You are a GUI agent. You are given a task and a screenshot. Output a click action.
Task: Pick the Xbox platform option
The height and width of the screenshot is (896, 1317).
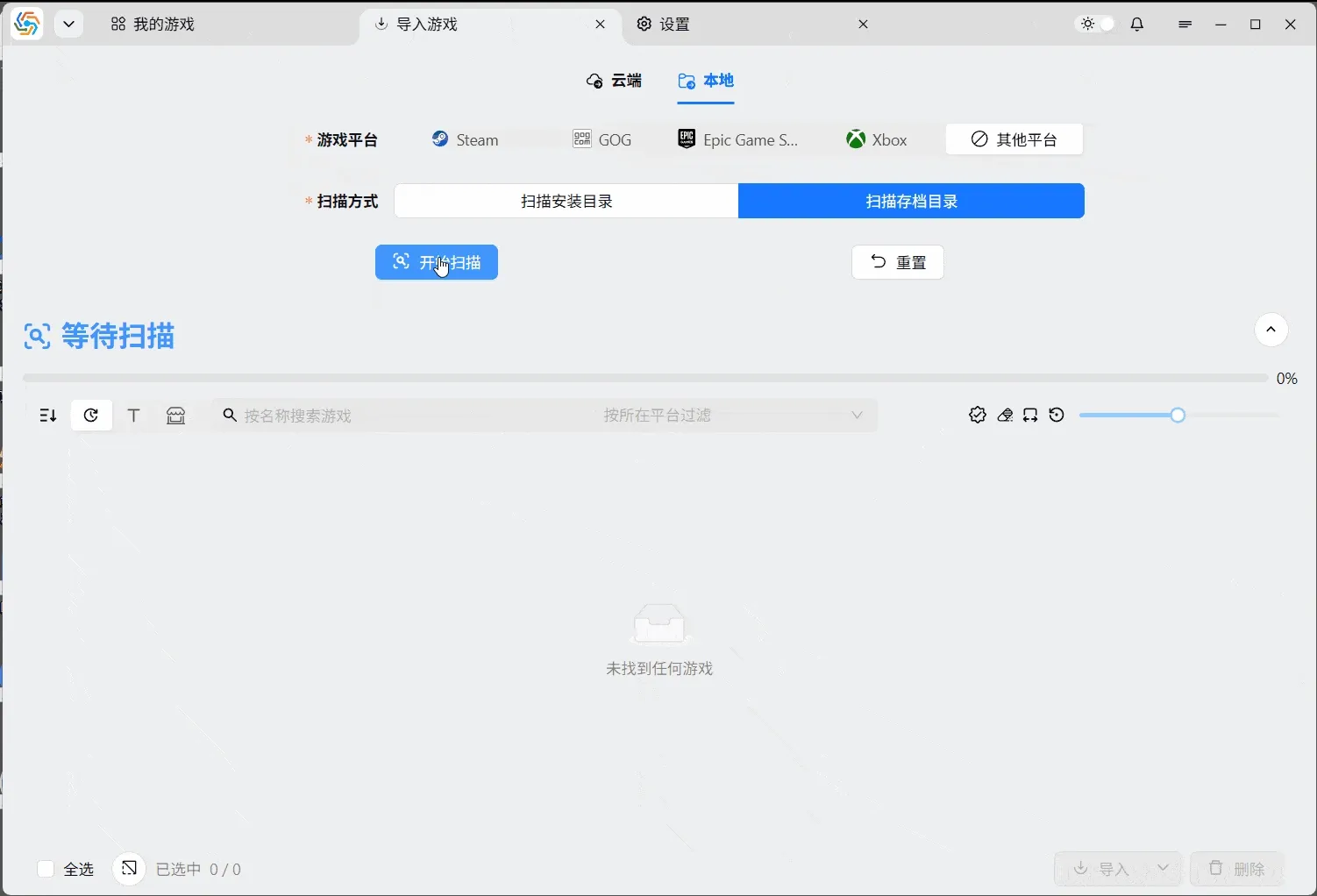point(877,139)
